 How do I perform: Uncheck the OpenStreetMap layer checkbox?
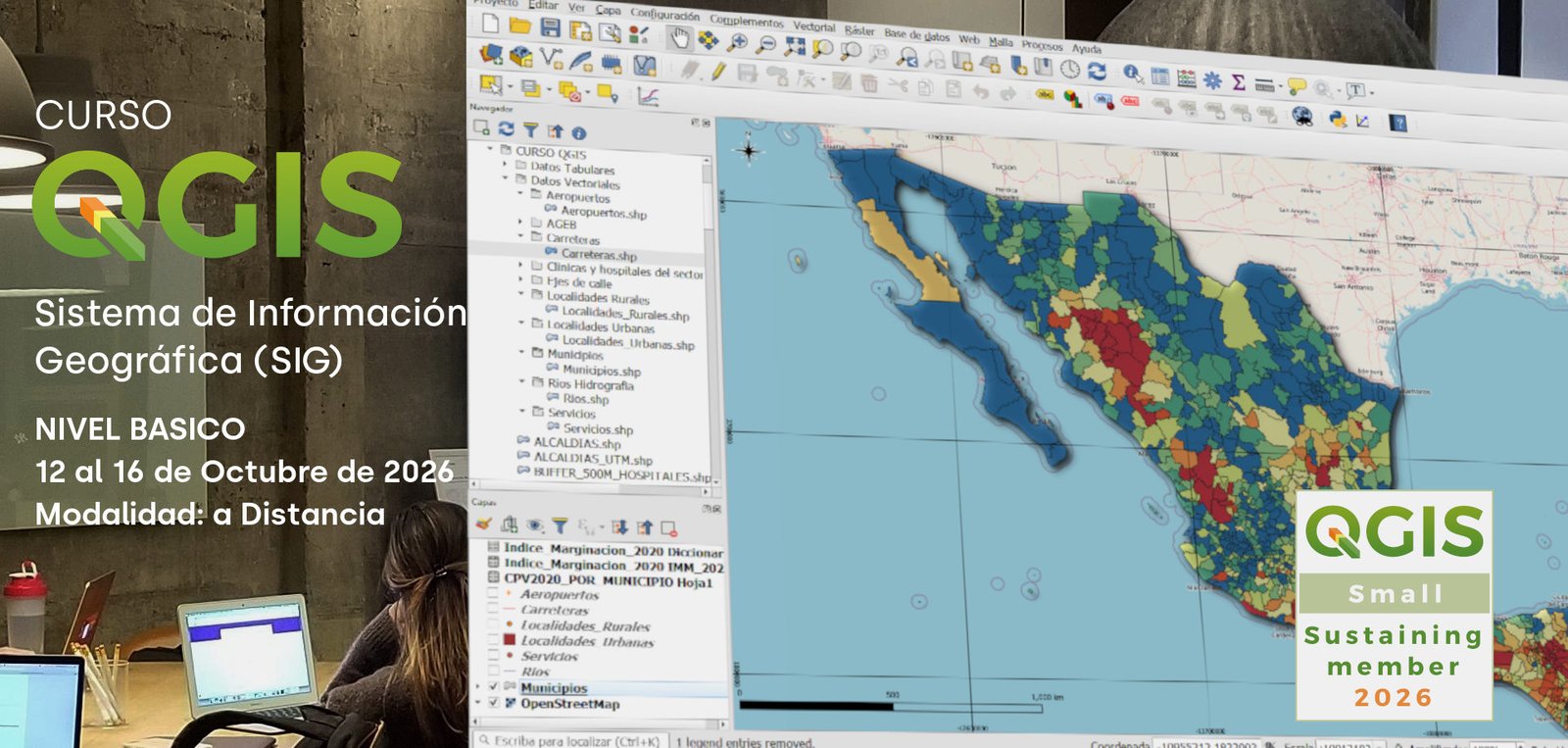494,703
